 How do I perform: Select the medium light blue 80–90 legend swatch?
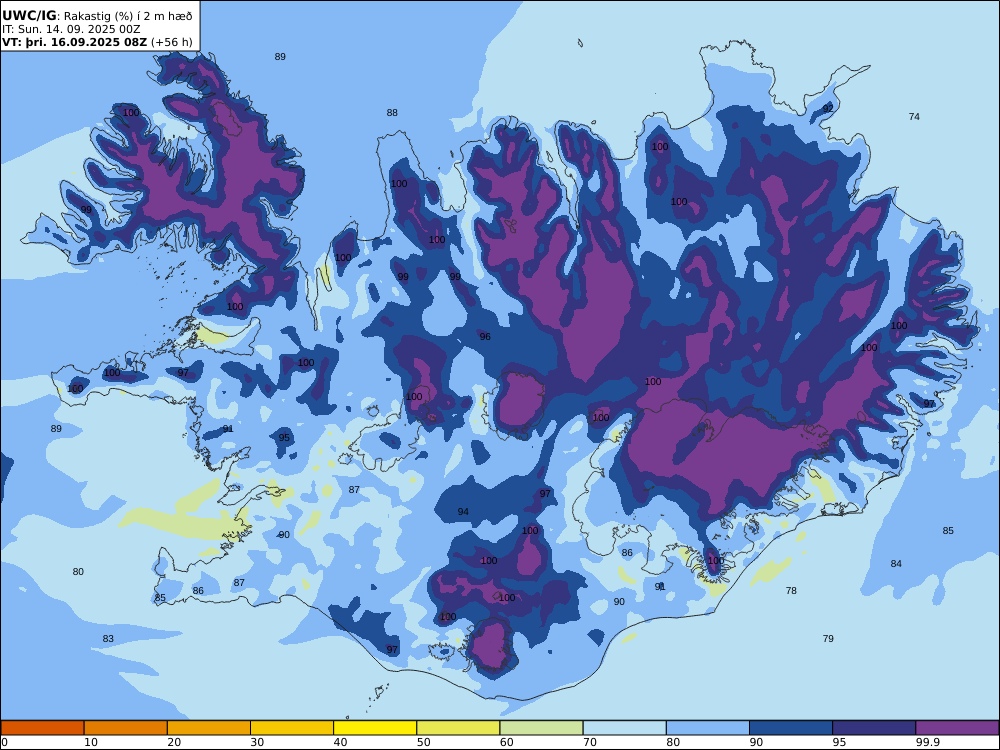coord(708,728)
